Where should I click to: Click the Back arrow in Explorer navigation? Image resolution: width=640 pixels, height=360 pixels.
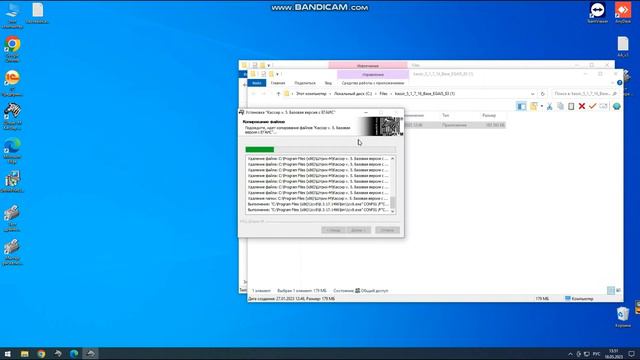pos(253,94)
